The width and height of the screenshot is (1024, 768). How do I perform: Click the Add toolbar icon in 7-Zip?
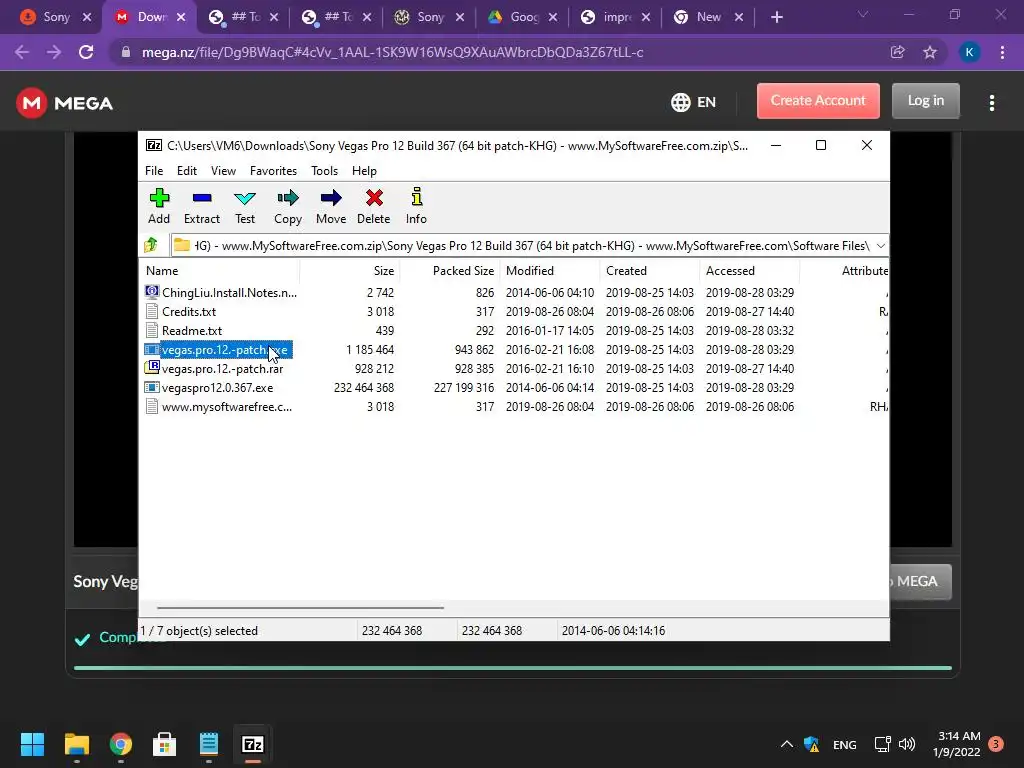tap(159, 206)
